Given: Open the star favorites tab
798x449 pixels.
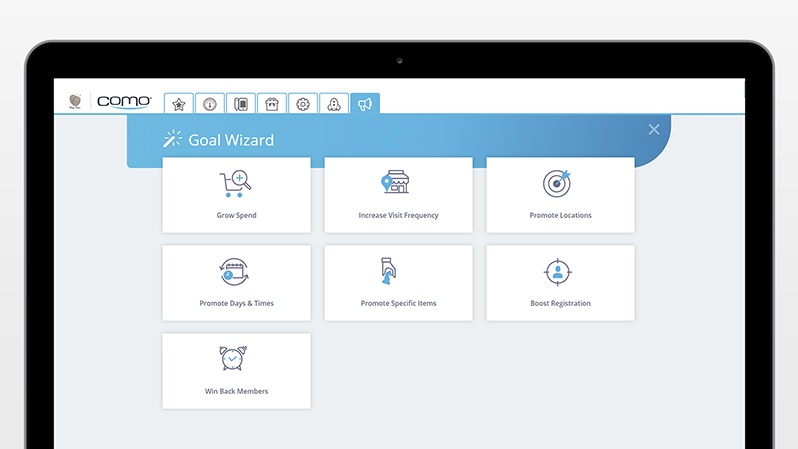Looking at the screenshot, I should click(179, 103).
